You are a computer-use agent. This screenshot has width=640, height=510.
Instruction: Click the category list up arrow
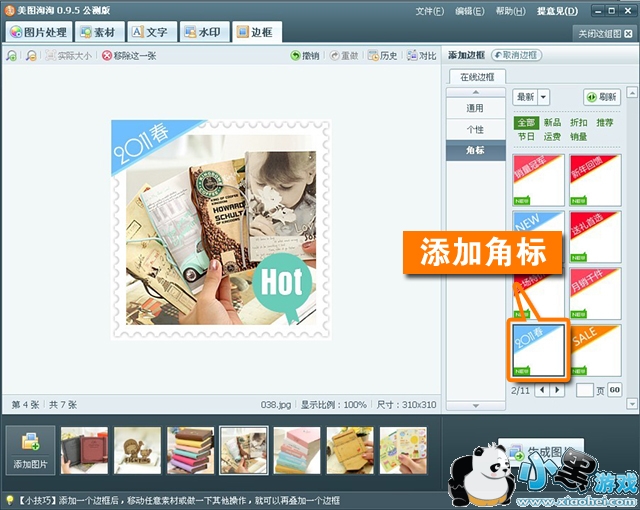pyautogui.click(x=476, y=92)
